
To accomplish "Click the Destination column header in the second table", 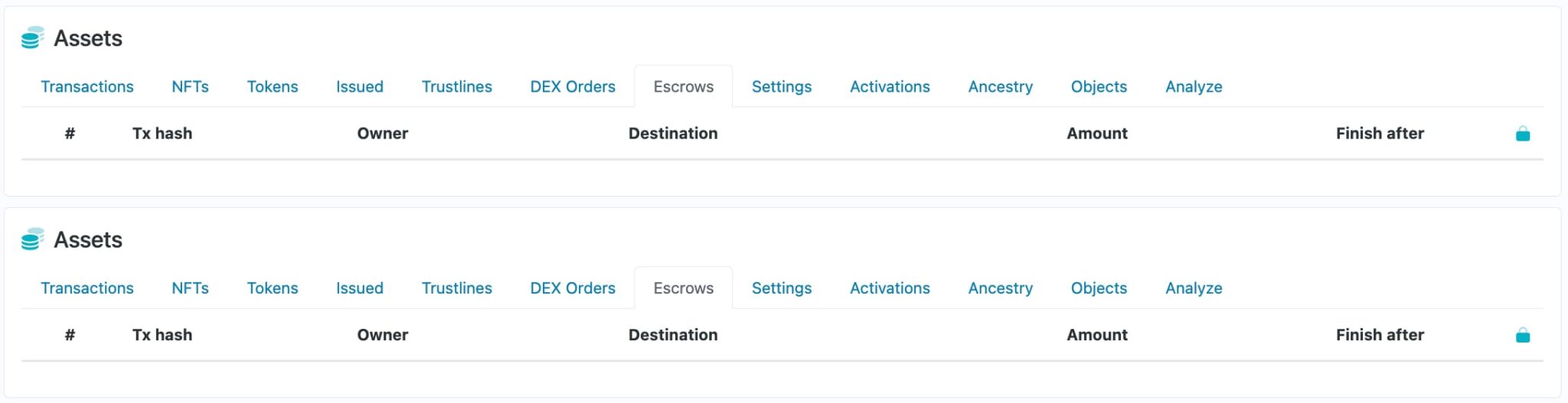I will click(x=673, y=335).
